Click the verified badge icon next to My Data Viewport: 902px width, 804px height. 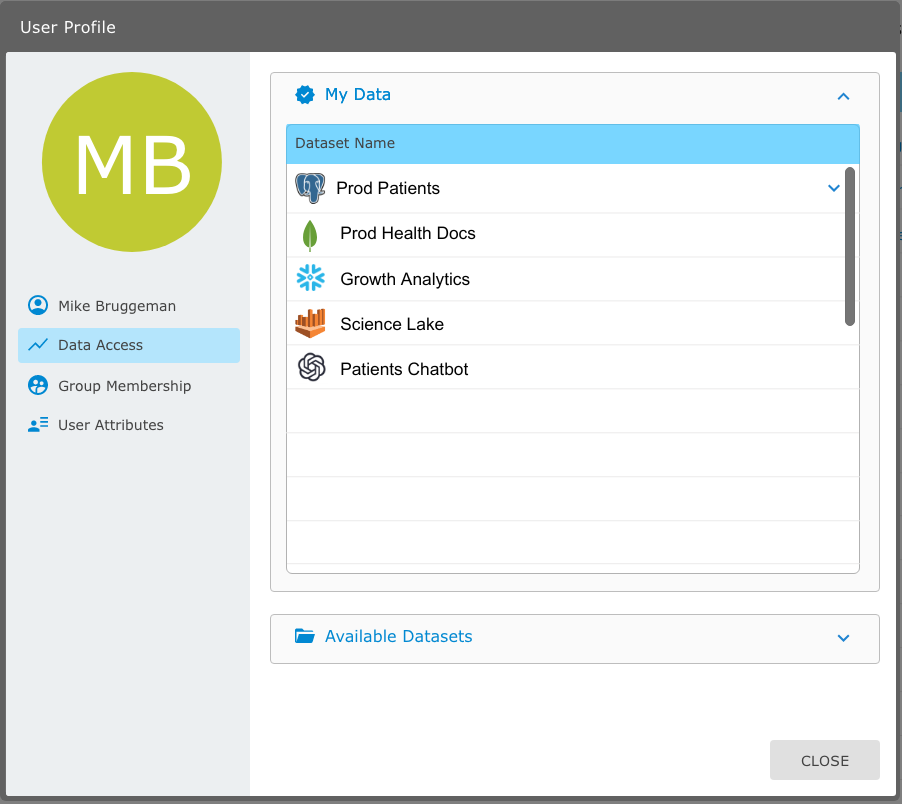coord(305,95)
